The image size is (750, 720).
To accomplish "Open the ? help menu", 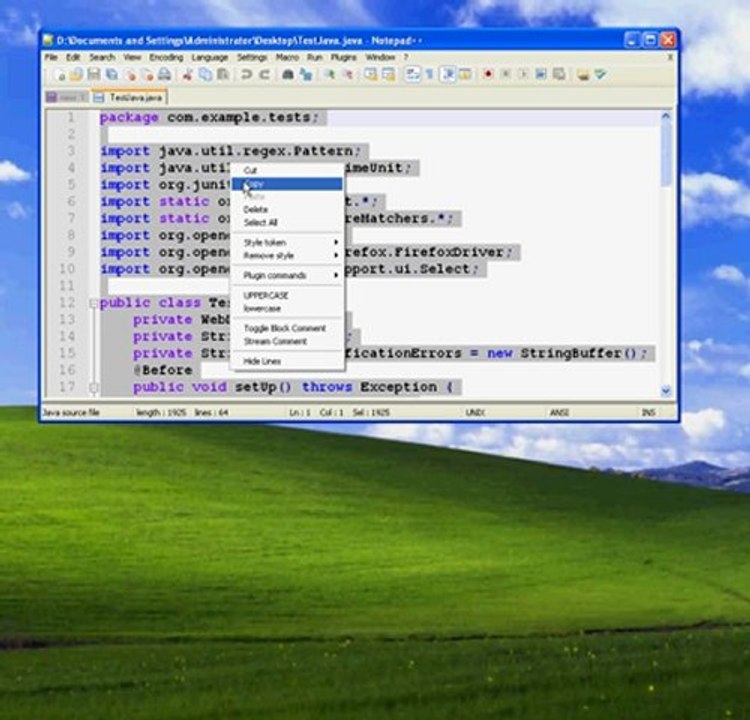I will click(406, 57).
